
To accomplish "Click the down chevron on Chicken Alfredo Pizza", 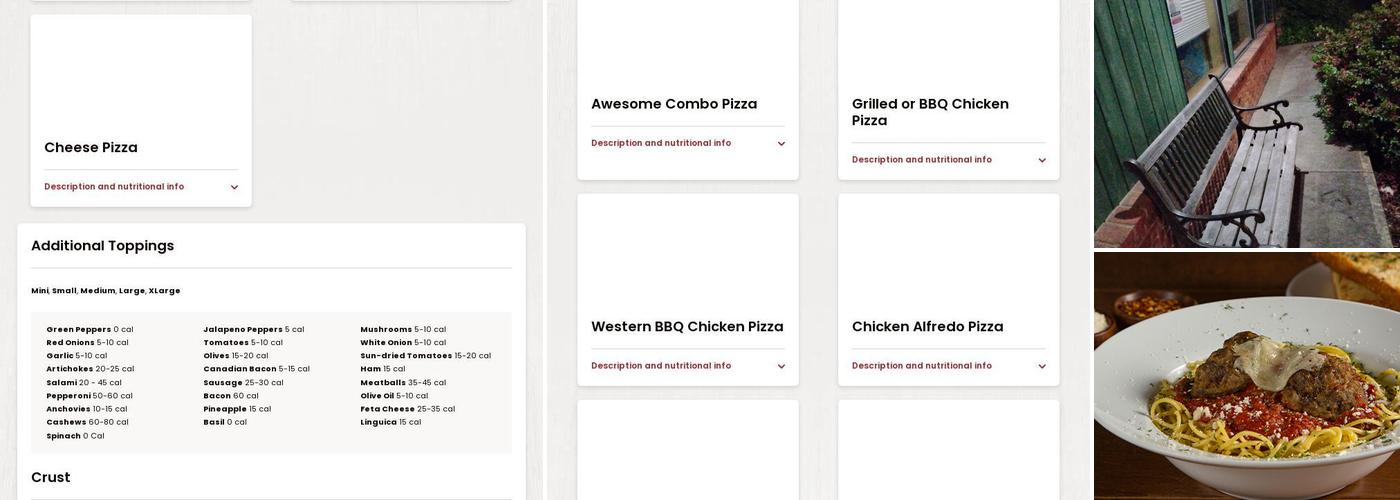I will coord(1042,366).
